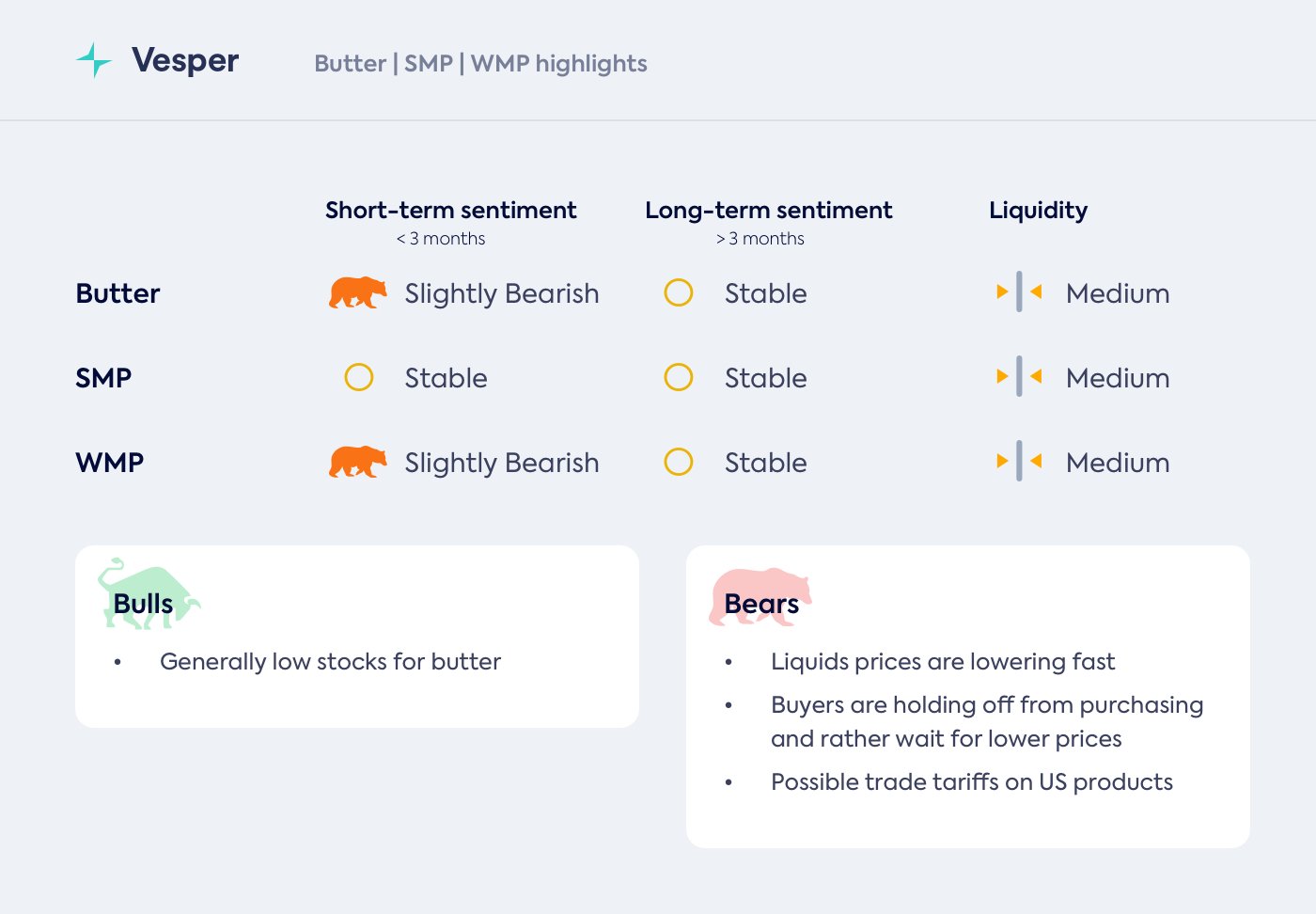Click the Butter liquidity medium arrows icon
Screen dimensions: 1316x914
coord(1019,292)
